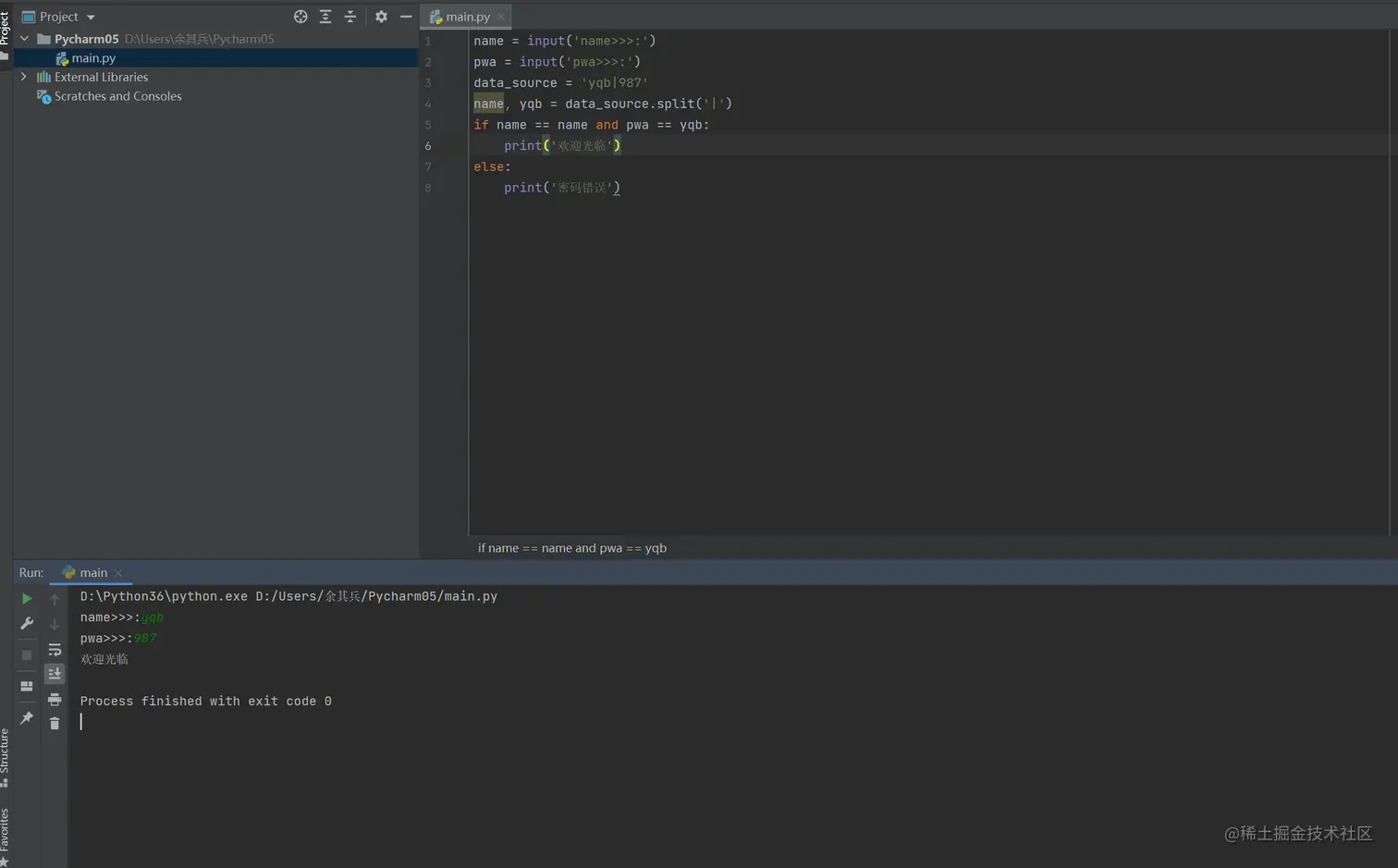Open the Structure side tool window
This screenshot has height=868, width=1398.
(x=5, y=758)
